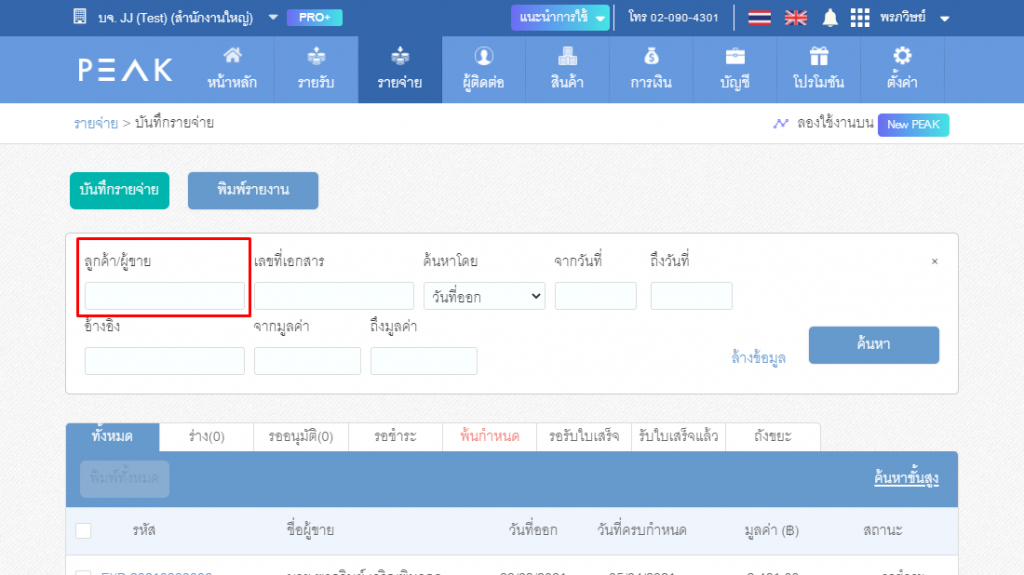Open the การเงิน finance menu
This screenshot has height=575, width=1024.
651,69
